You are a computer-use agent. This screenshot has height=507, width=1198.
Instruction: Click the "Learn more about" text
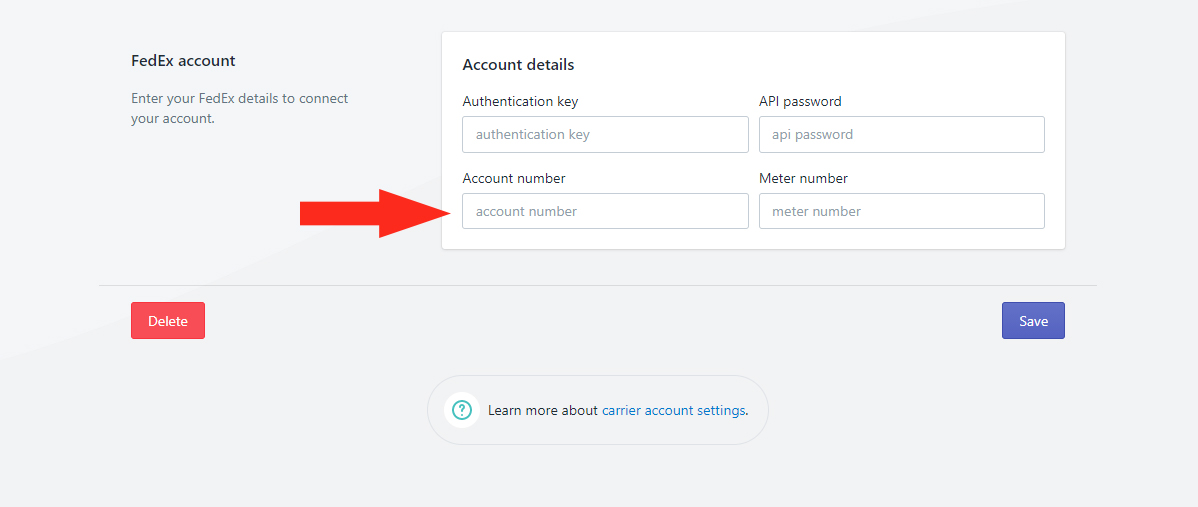(543, 410)
